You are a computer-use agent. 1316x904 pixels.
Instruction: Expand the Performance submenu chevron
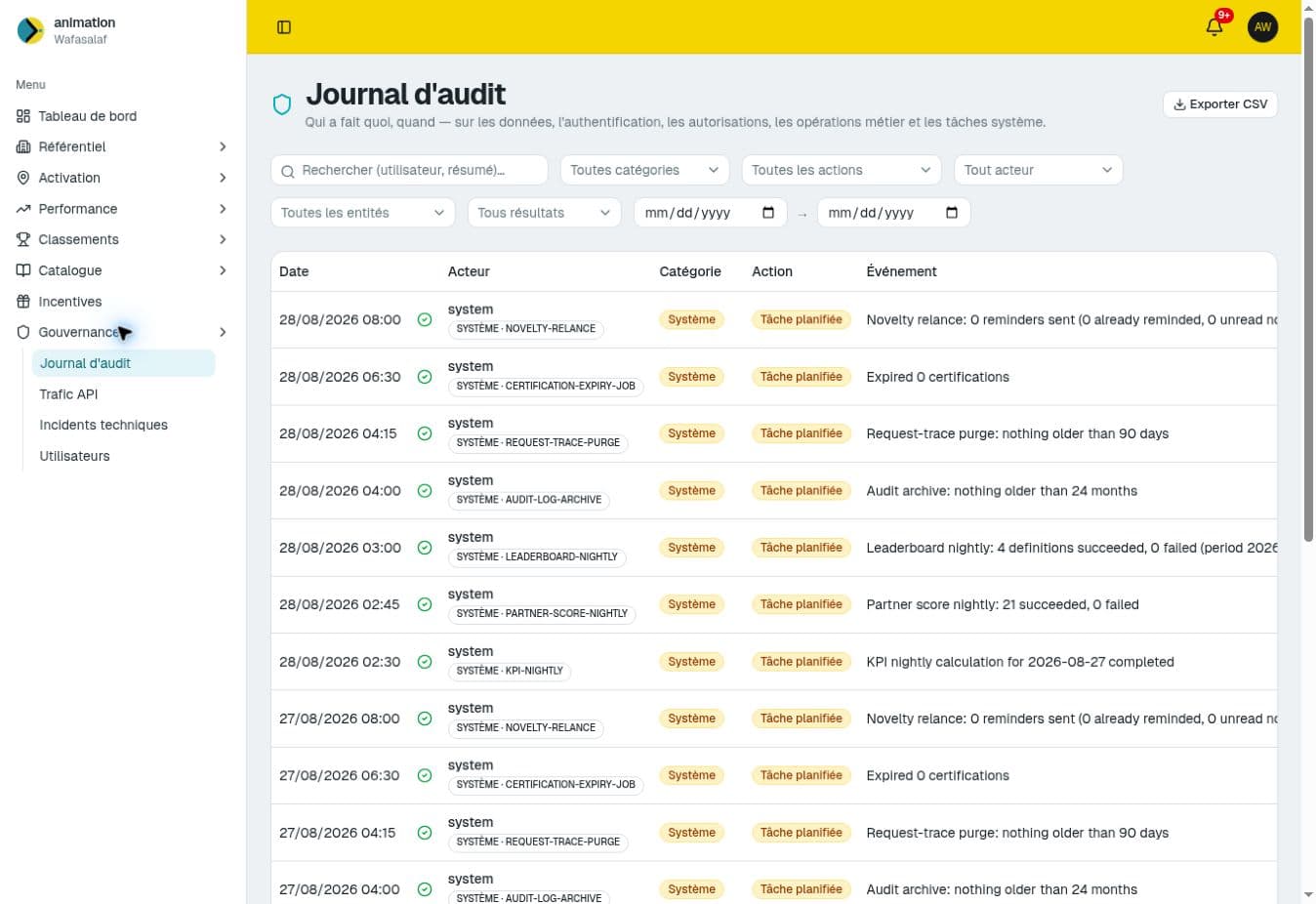point(223,209)
